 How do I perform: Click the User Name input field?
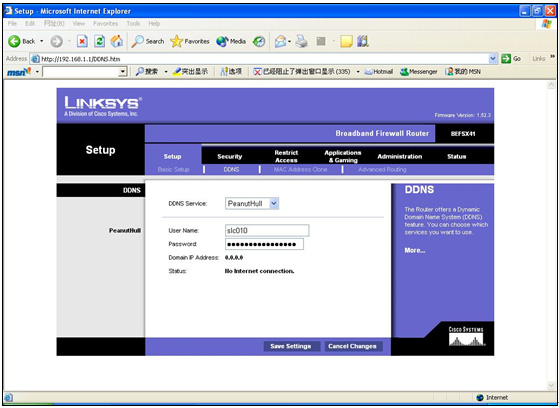click(267, 230)
